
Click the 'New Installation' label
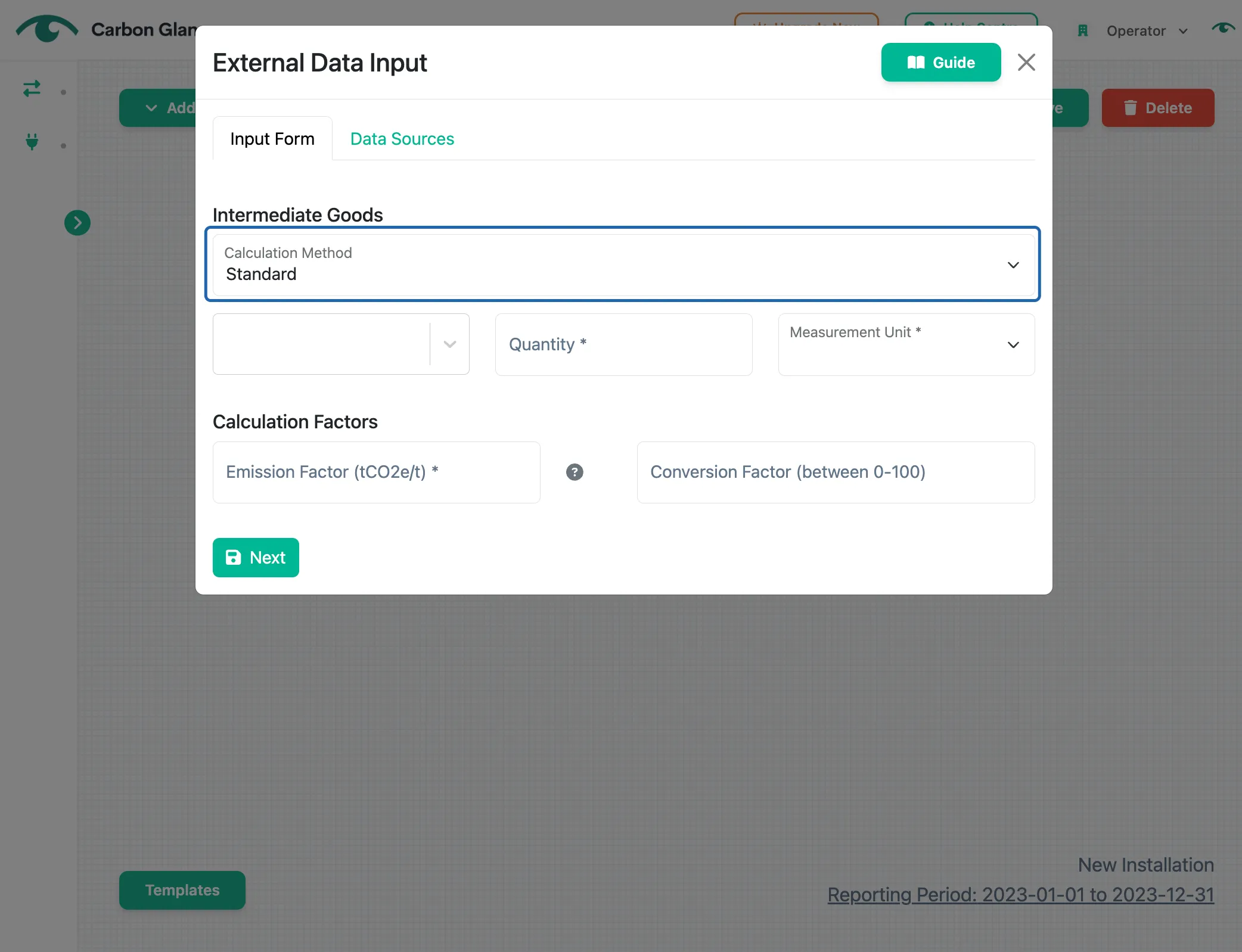[1145, 865]
